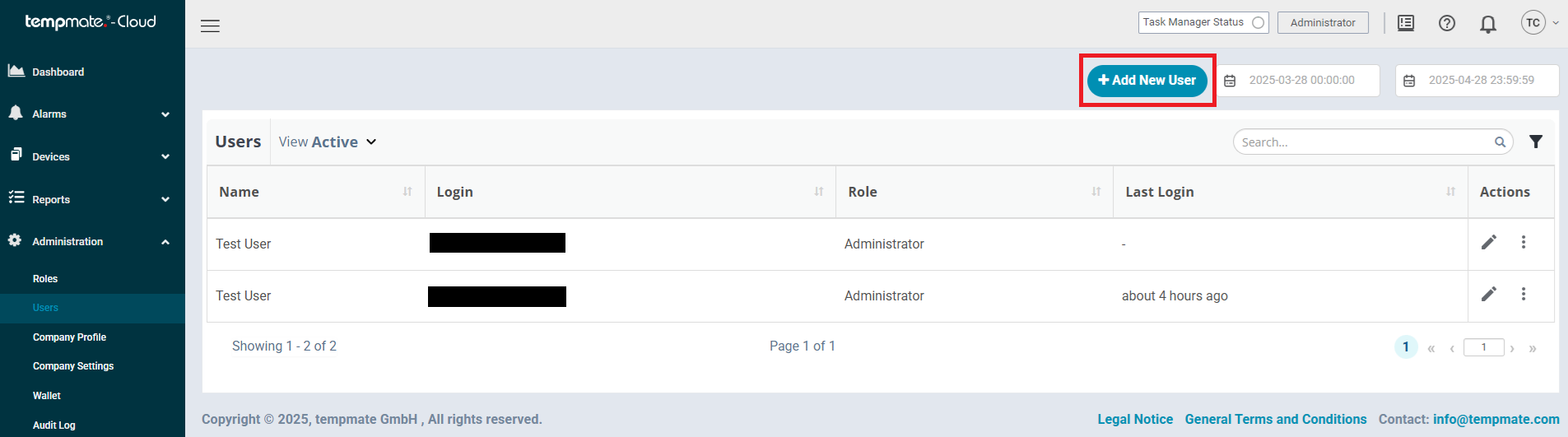Open the View Active dropdown
This screenshot has height=437, width=1568.
tap(327, 142)
